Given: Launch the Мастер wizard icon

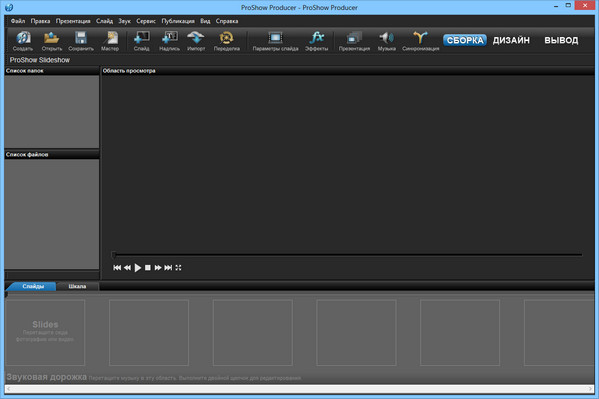Looking at the screenshot, I should click(110, 41).
